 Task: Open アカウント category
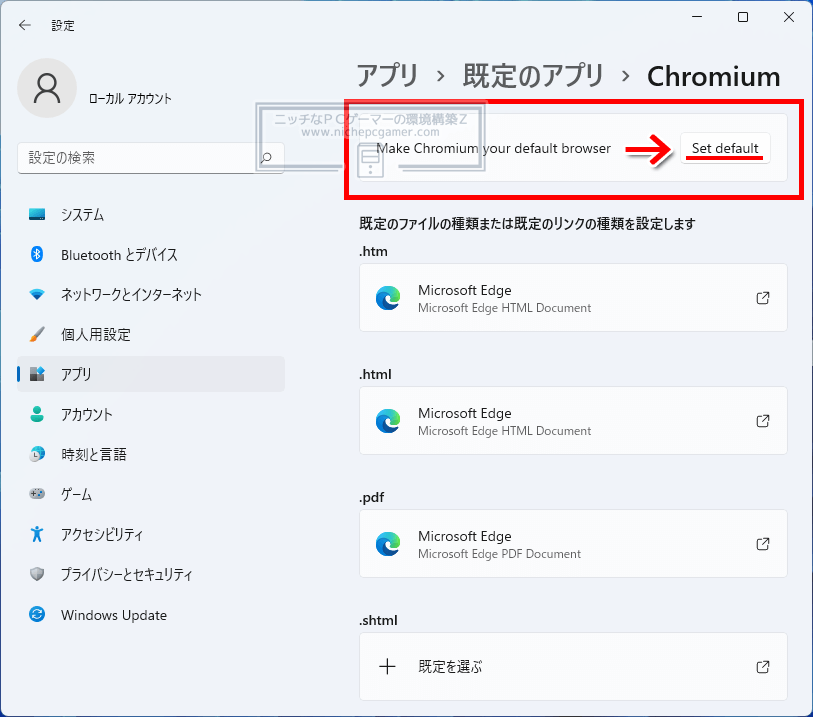click(x=151, y=414)
